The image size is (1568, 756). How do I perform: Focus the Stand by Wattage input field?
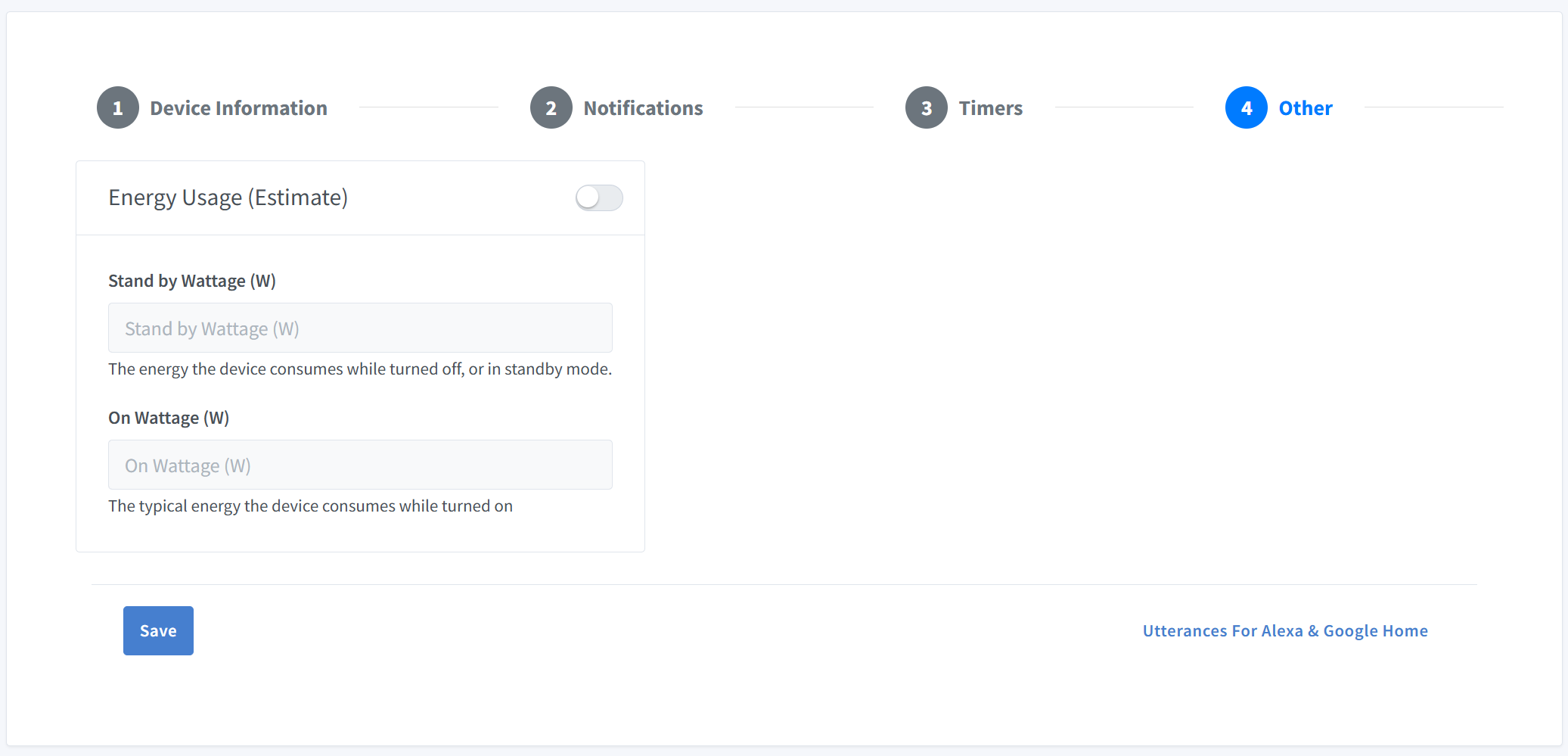click(x=360, y=328)
